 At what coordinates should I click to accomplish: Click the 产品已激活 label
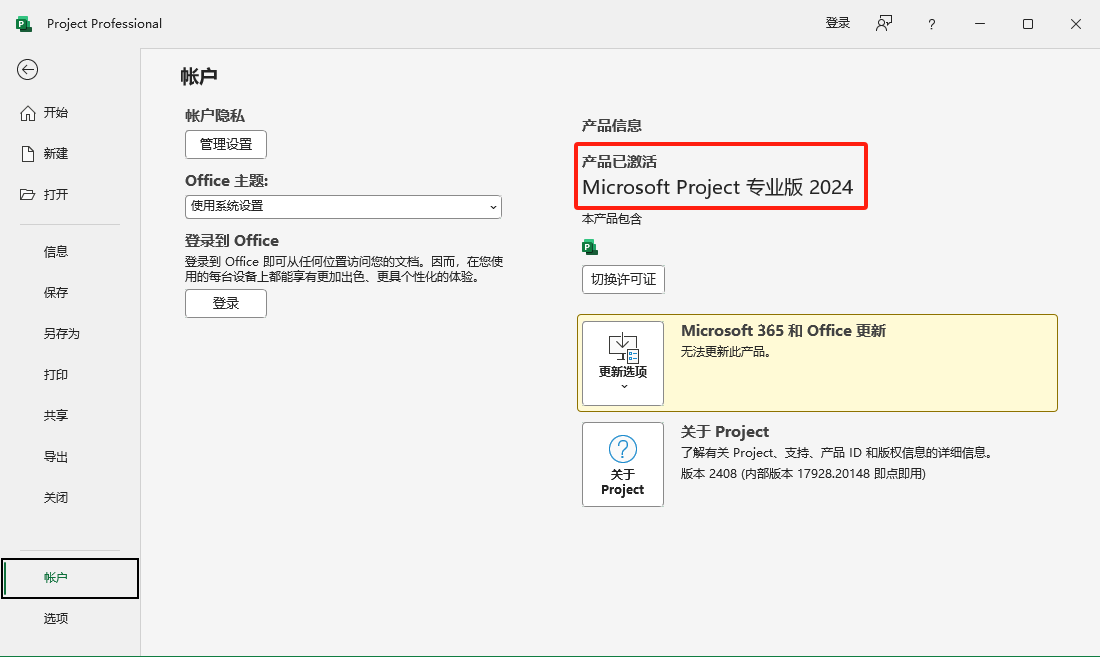(x=619, y=161)
